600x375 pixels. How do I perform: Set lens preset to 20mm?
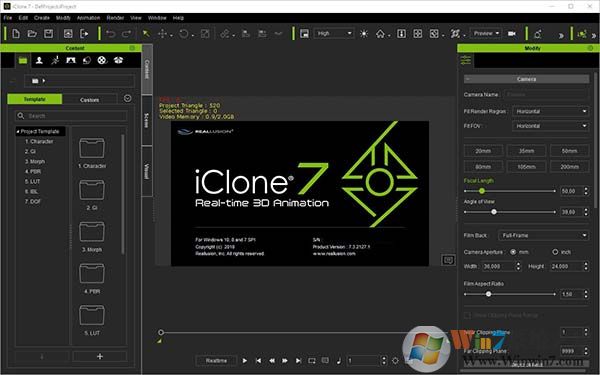tap(483, 151)
